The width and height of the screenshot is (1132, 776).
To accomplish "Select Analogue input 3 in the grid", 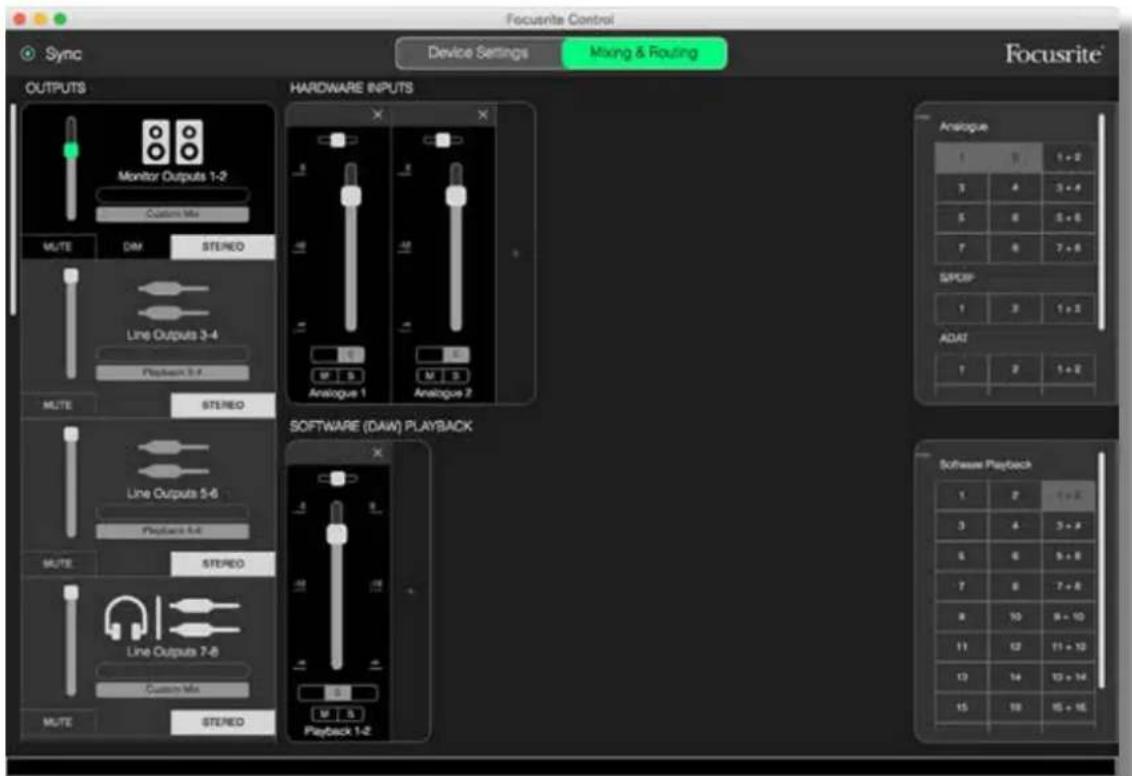I will pos(961,188).
